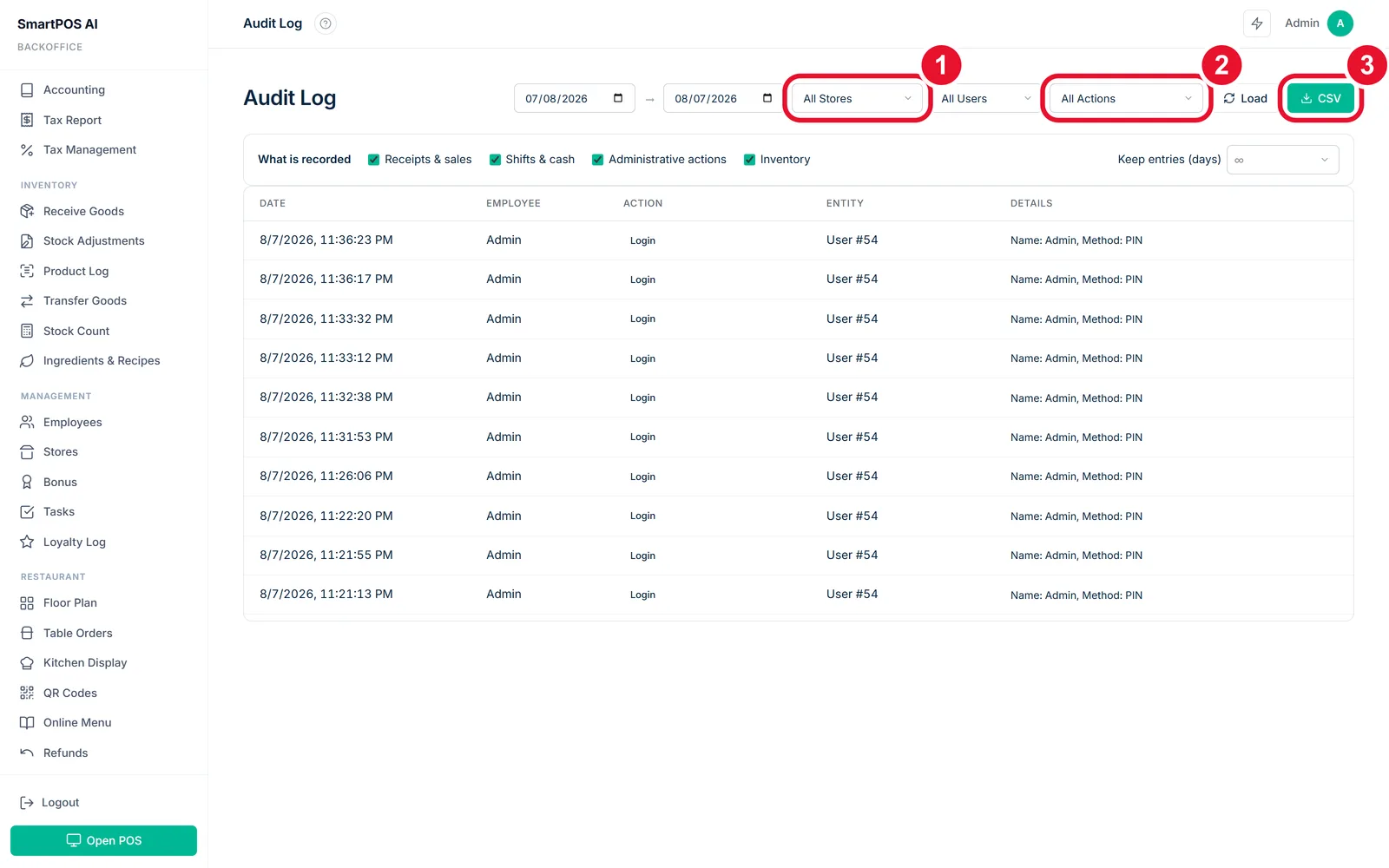Click the QR Codes icon

click(x=27, y=693)
